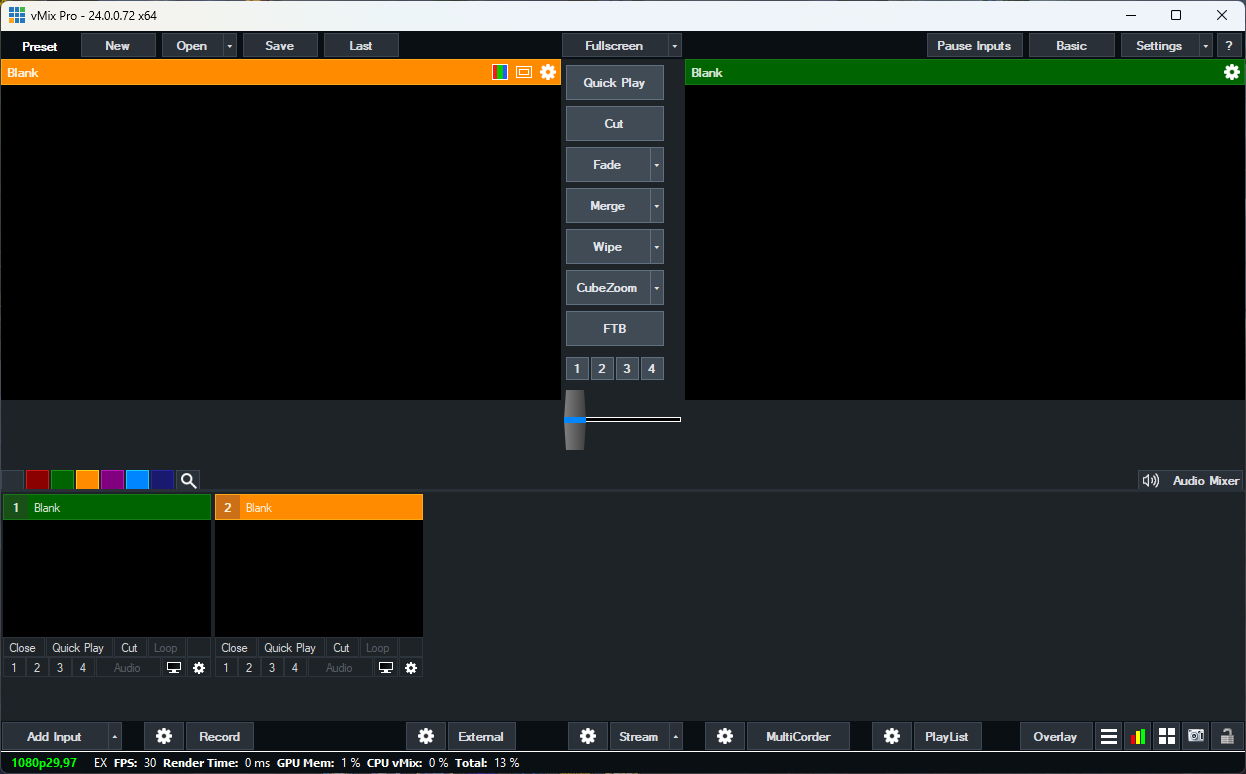This screenshot has height=774, width=1246.
Task: Click title-safe overlay frame icon in Preview header
Action: pos(523,72)
